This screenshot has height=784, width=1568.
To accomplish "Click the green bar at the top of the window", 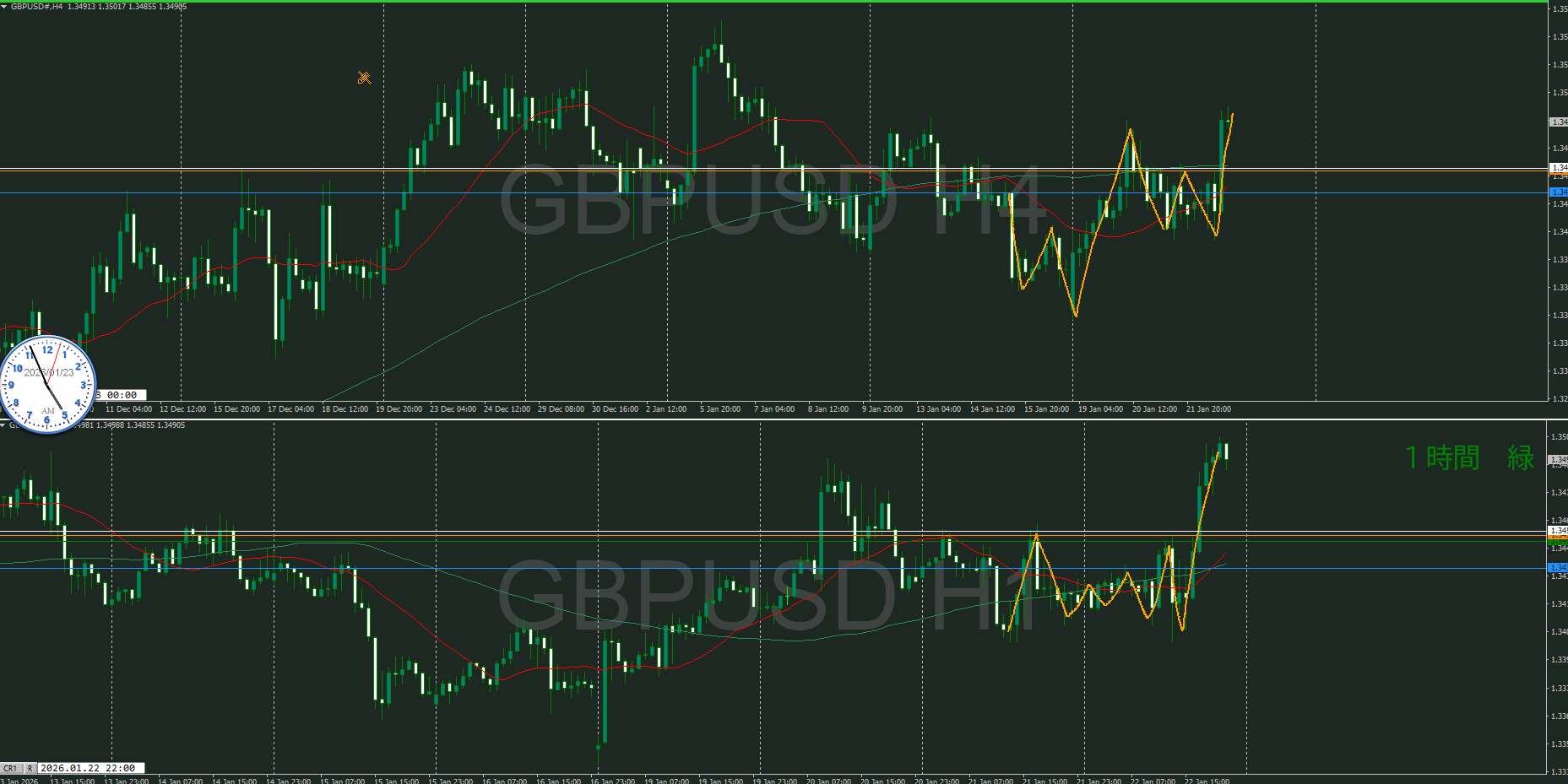I will 760,2.
